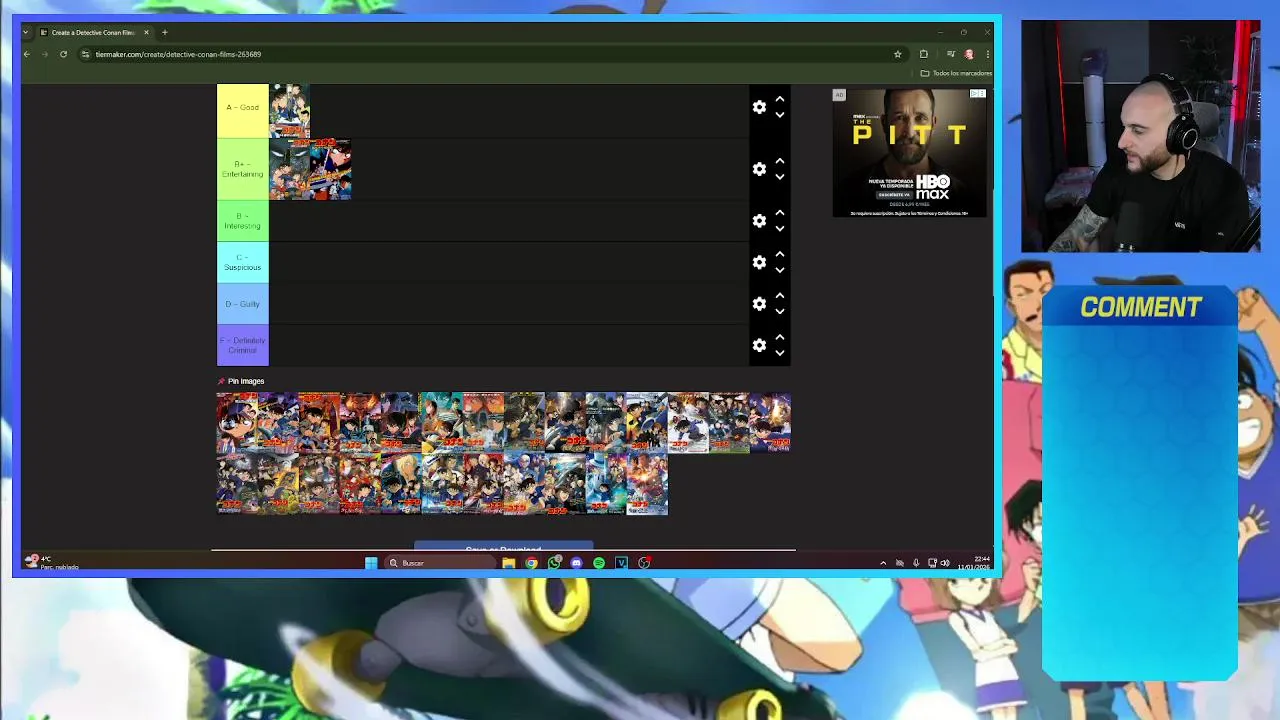Open the OBS icon on the taskbar

644,563
